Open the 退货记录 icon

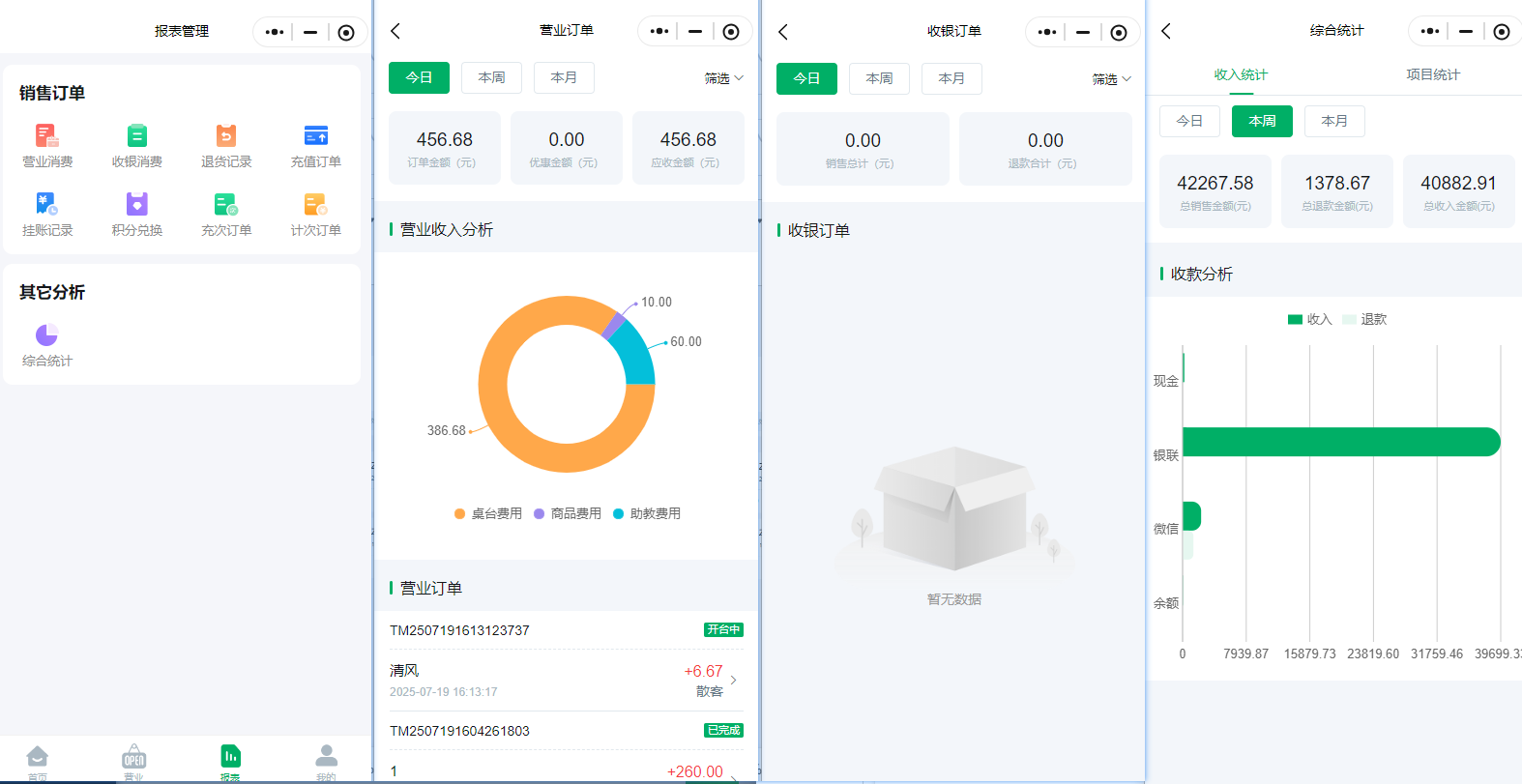(x=226, y=136)
